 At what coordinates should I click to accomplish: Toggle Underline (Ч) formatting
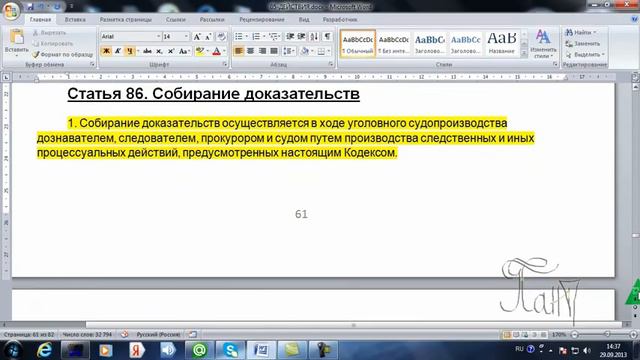click(129, 51)
